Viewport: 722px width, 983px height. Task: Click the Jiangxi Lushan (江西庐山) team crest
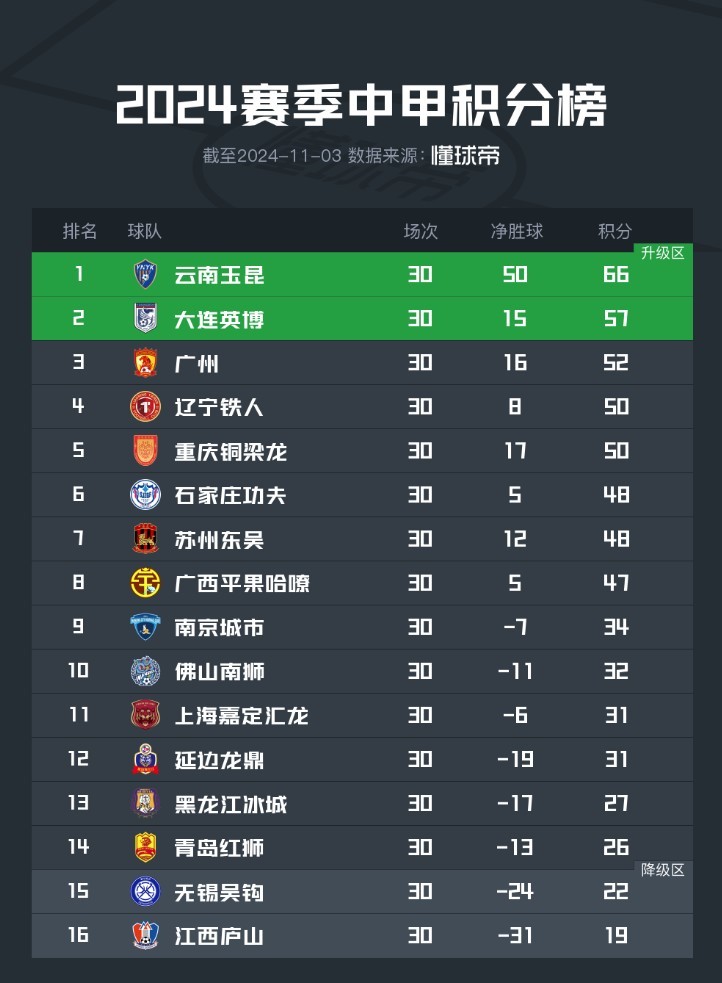coord(146,935)
